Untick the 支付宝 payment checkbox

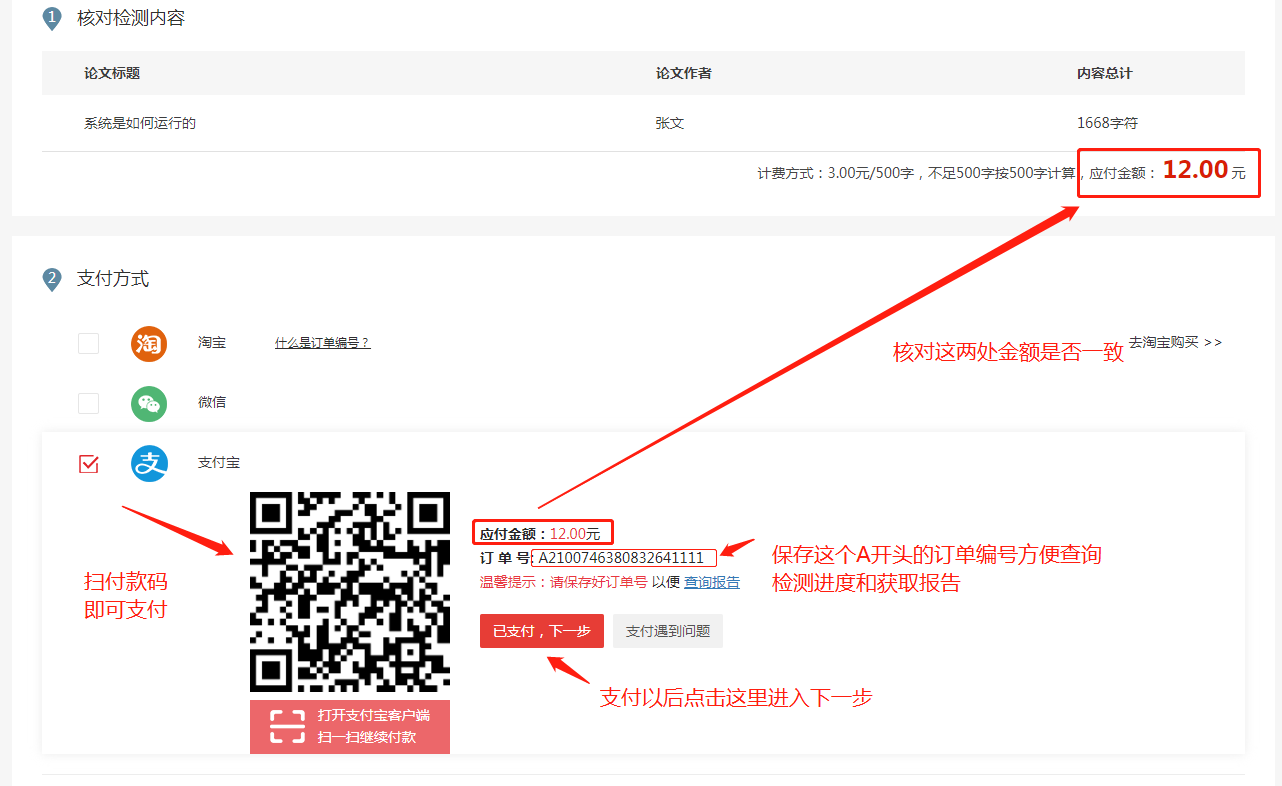click(89, 463)
